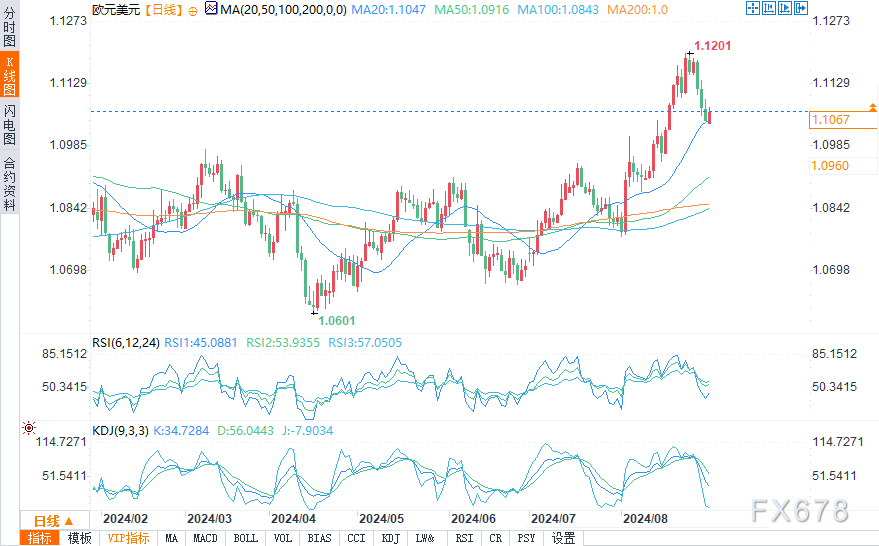Open the 日线 period dropdown
Viewport: 879px width, 546px height.
54,520
